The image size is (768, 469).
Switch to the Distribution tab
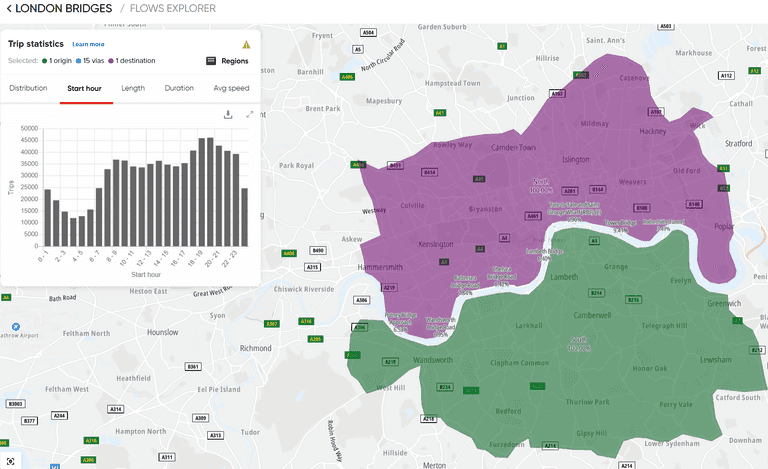28,88
